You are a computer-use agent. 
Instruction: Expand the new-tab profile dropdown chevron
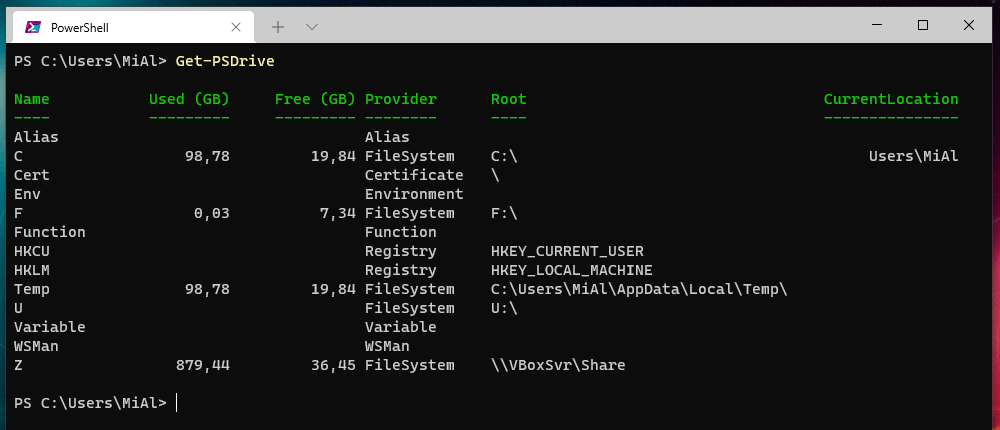tap(311, 26)
